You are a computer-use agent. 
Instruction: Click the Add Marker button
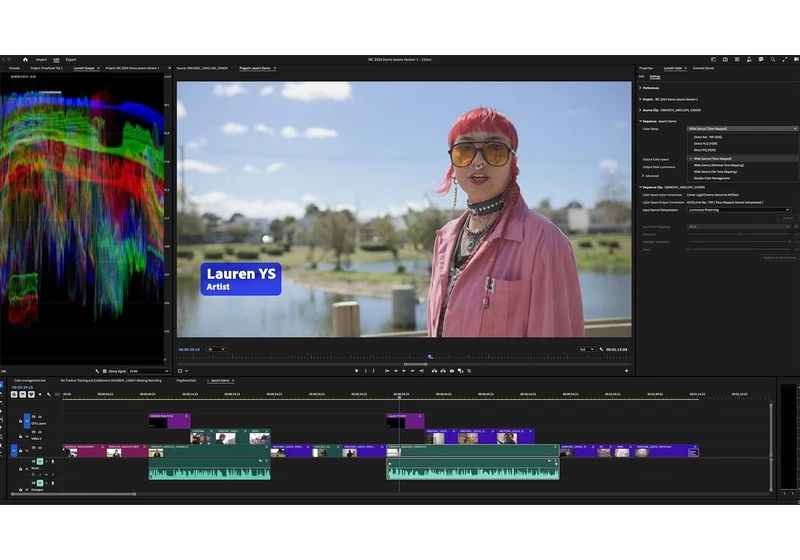tap(356, 371)
